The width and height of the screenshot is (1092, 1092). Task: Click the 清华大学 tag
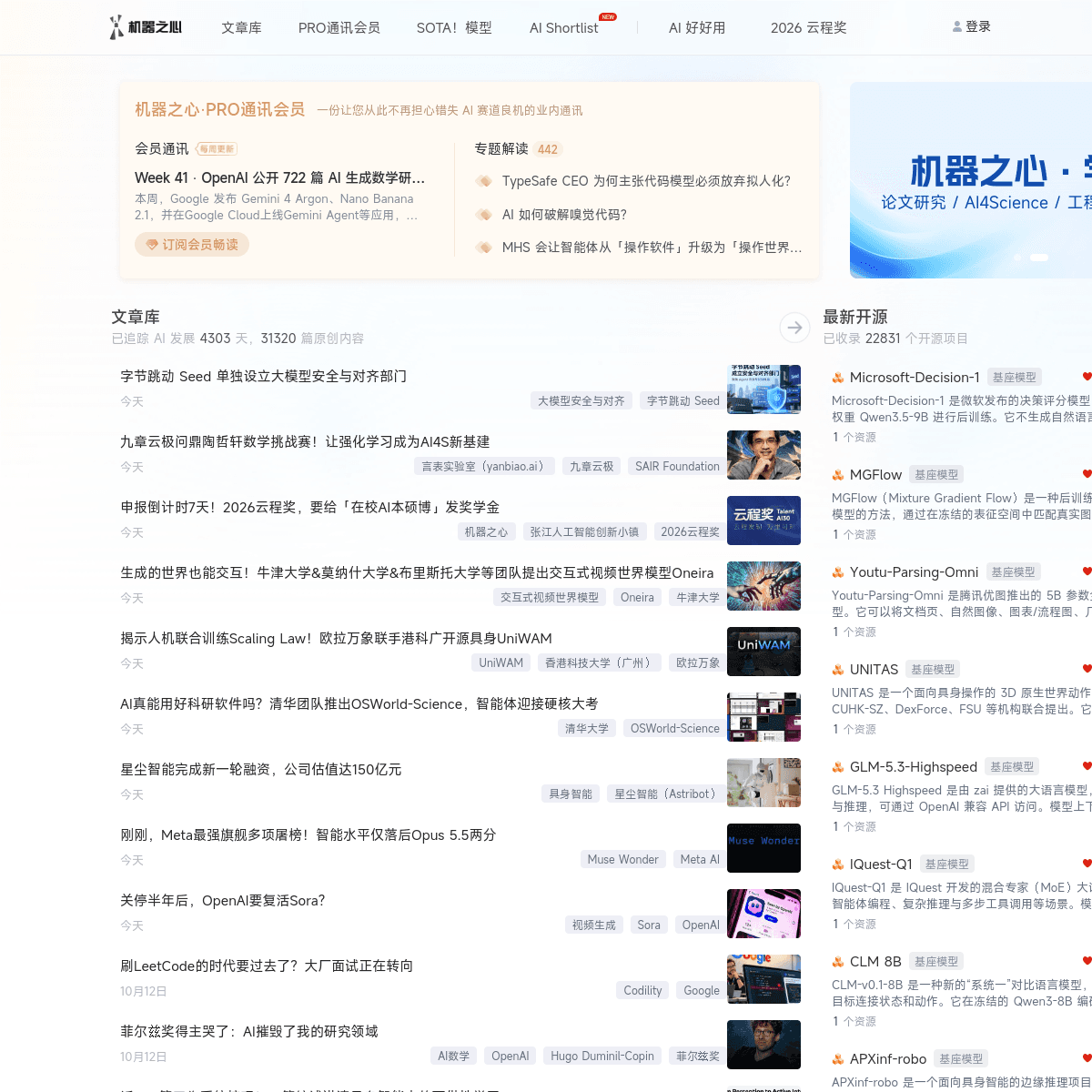(x=587, y=728)
